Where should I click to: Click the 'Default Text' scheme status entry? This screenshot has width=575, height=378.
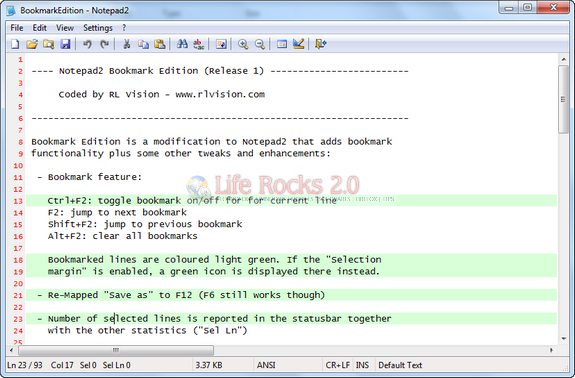400,365
